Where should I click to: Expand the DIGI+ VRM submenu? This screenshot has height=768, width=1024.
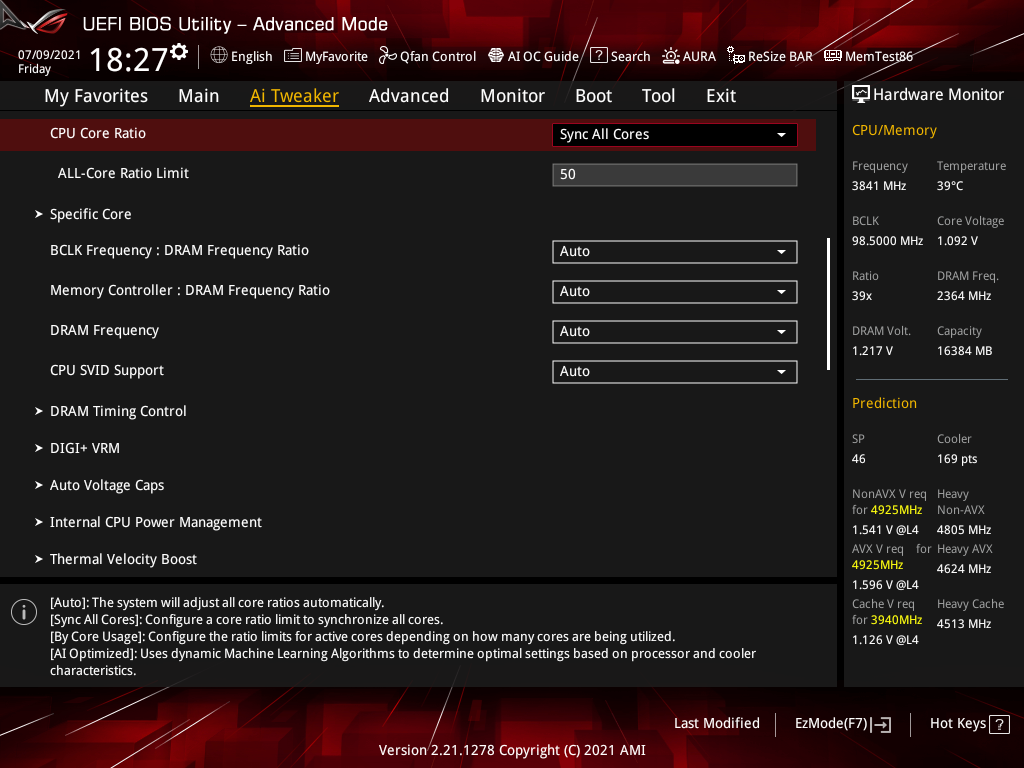click(84, 448)
